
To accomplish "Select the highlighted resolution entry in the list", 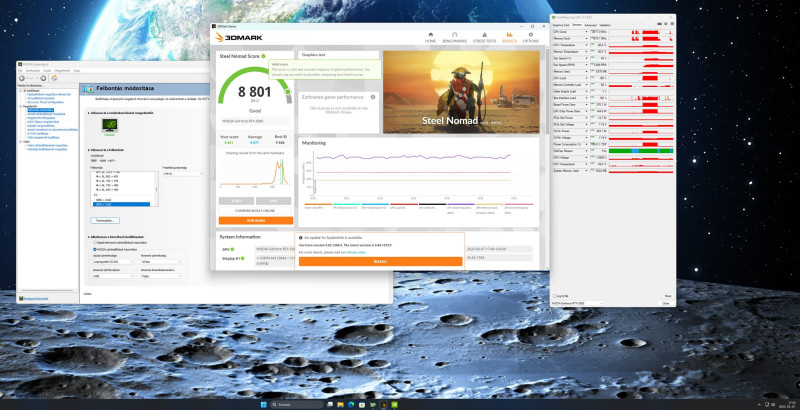I will (x=121, y=204).
